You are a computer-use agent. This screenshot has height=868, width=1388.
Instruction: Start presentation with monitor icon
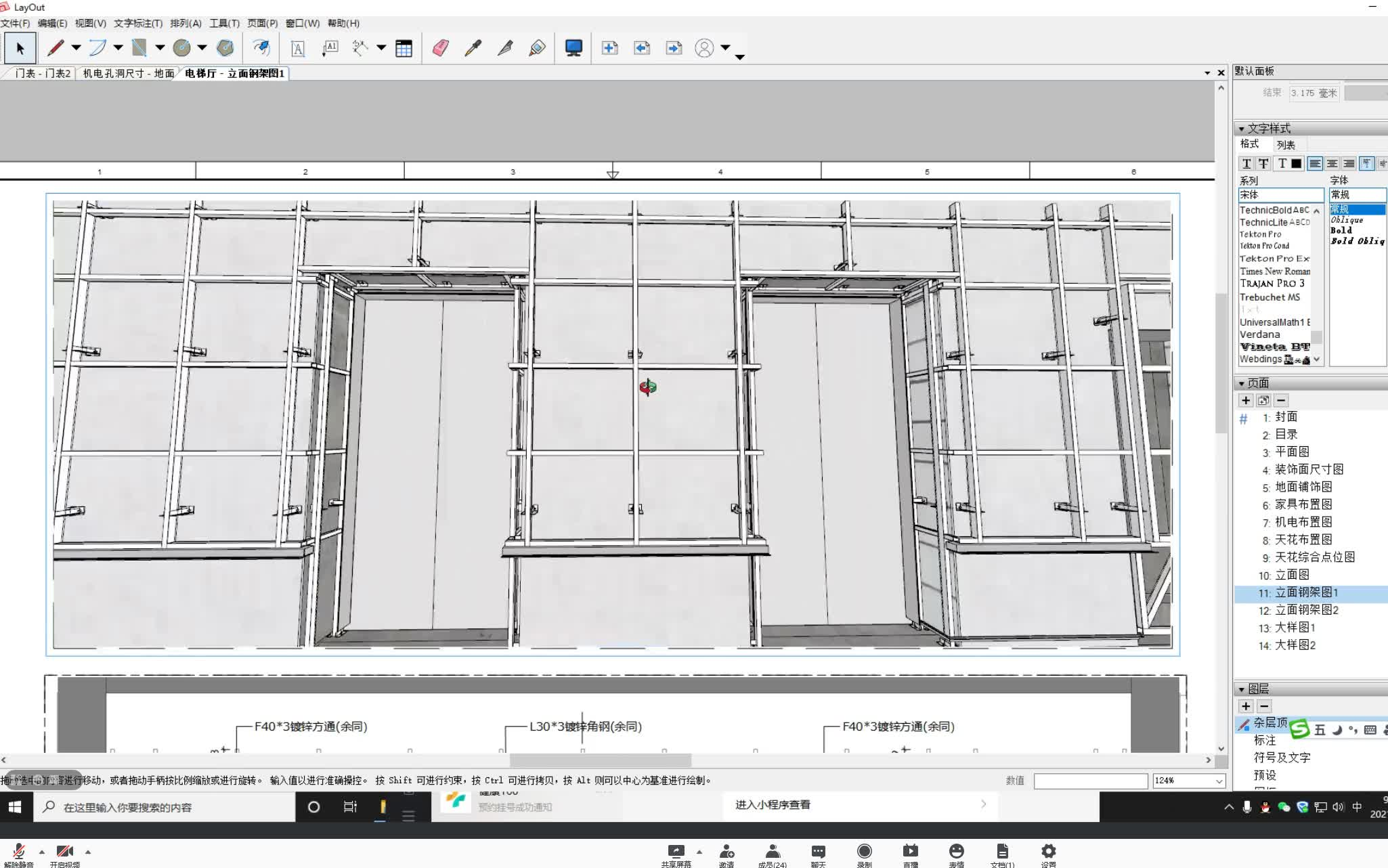(x=573, y=48)
